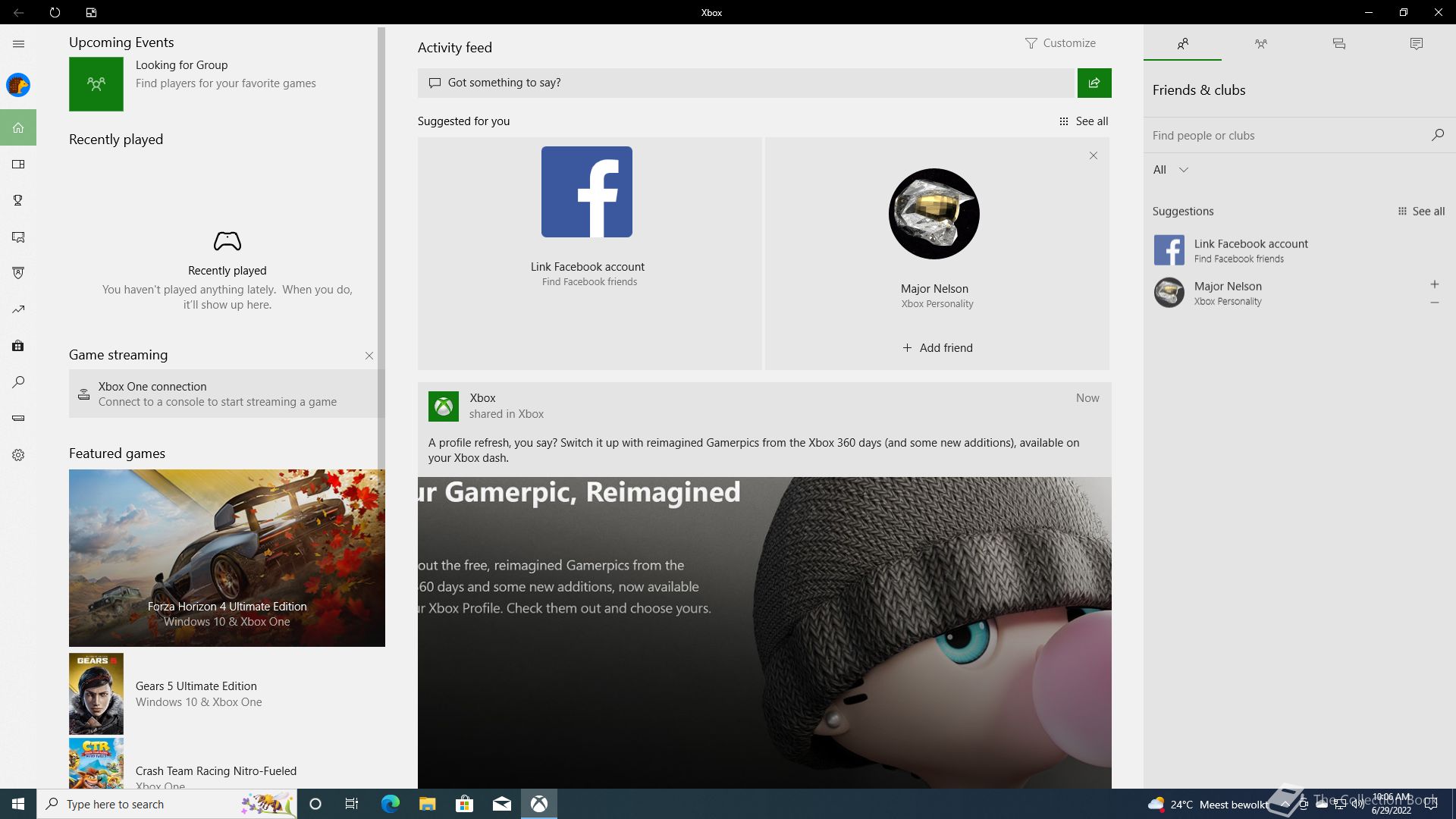Switch to the Messages tab

pos(1338,44)
